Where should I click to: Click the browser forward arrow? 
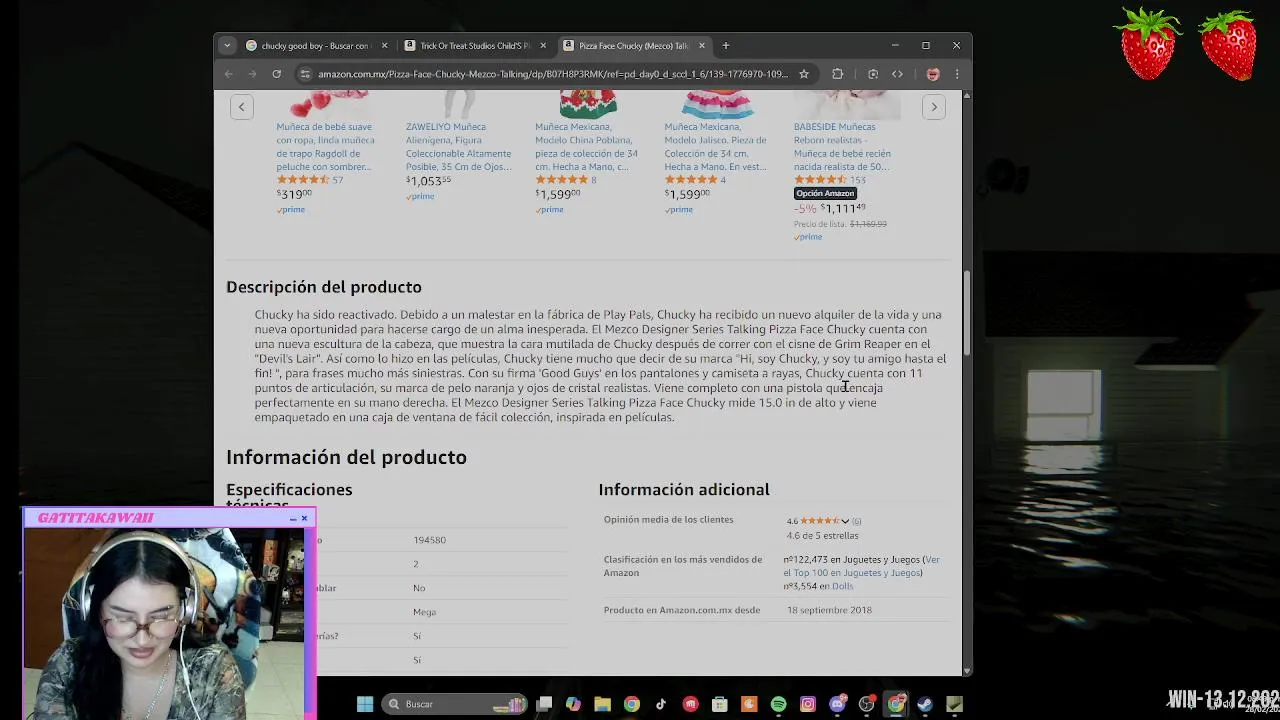(251, 74)
